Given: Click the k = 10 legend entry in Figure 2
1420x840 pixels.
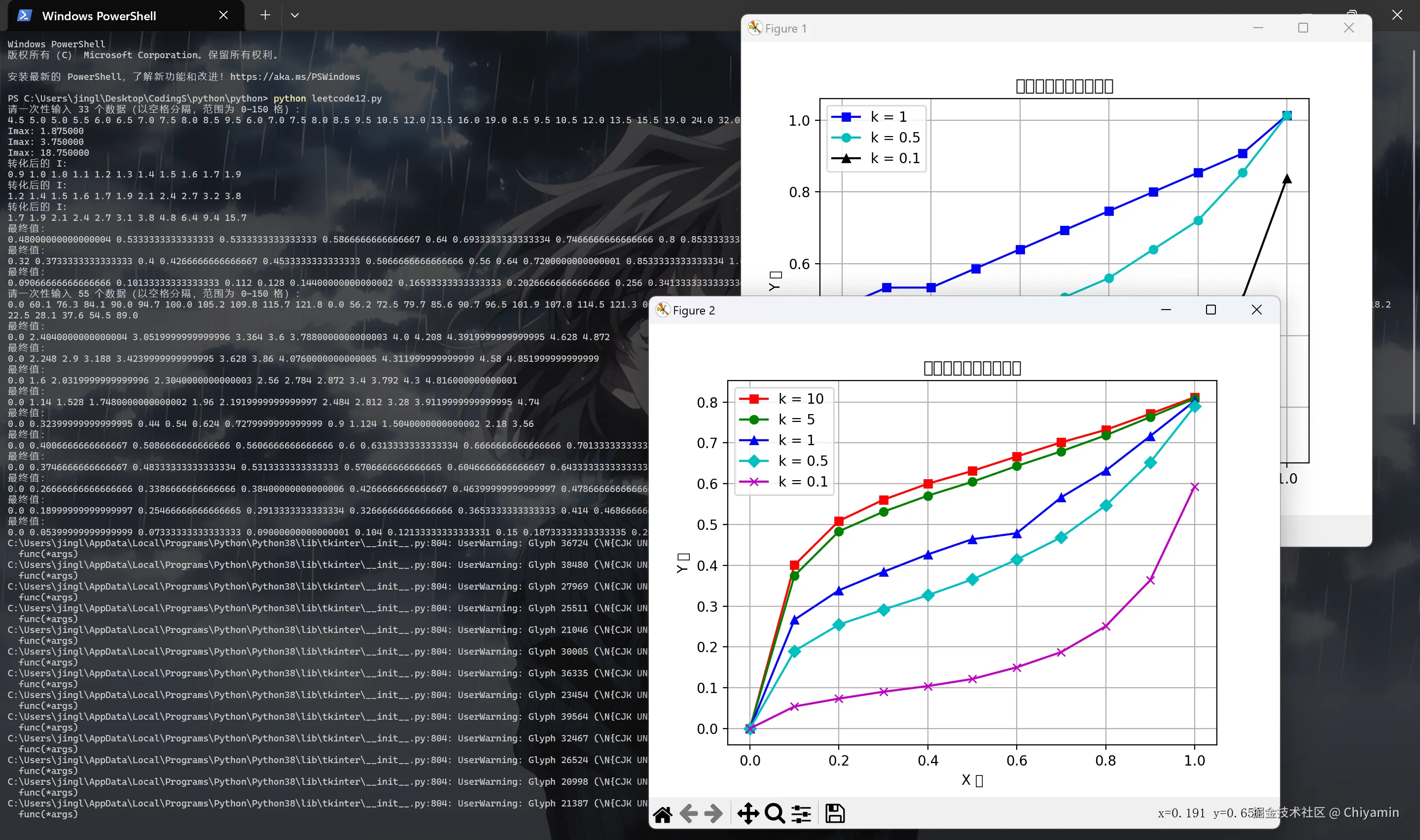Looking at the screenshot, I should (x=800, y=398).
